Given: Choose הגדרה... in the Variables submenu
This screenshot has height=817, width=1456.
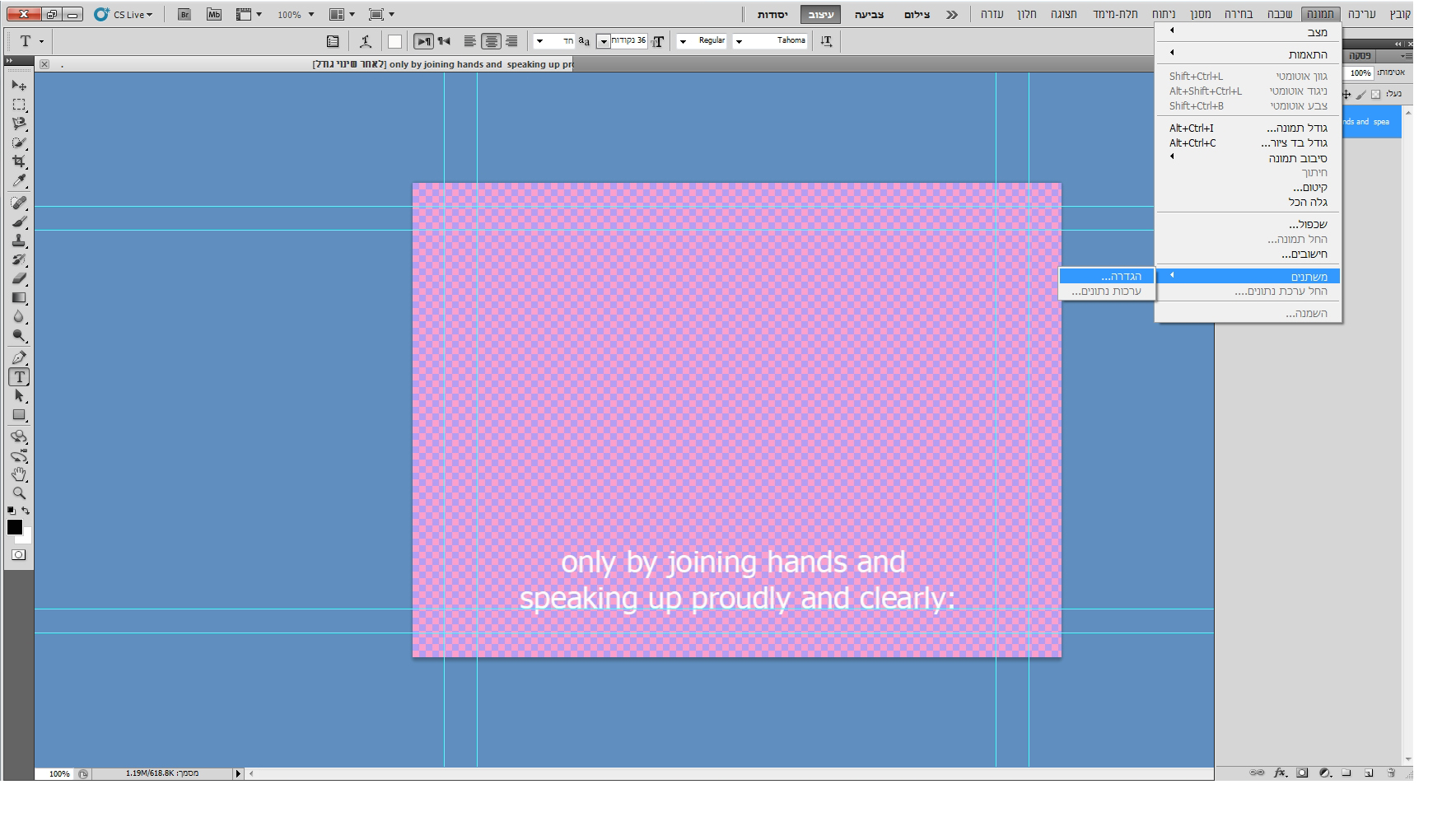Looking at the screenshot, I should [x=1106, y=277].
